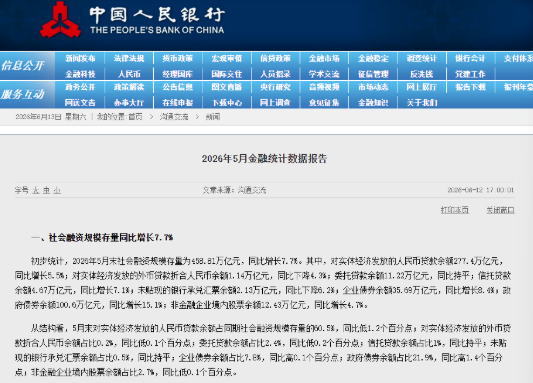Click the 关闭窗口 link
The image size is (533, 383).
(500, 210)
